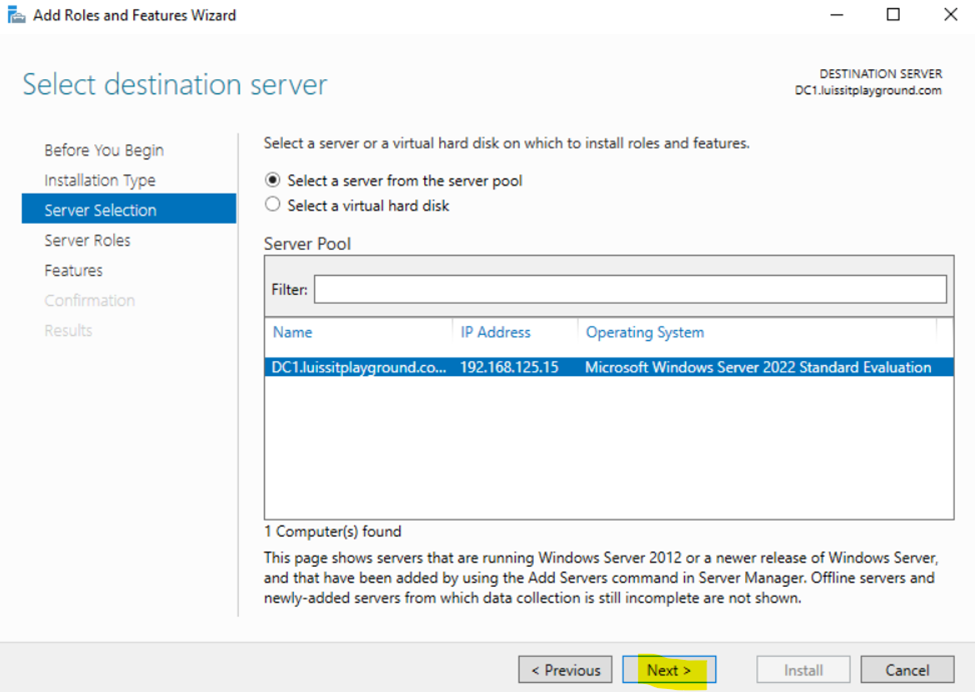Proceed with the Next button
975x692 pixels.
pyautogui.click(x=669, y=670)
